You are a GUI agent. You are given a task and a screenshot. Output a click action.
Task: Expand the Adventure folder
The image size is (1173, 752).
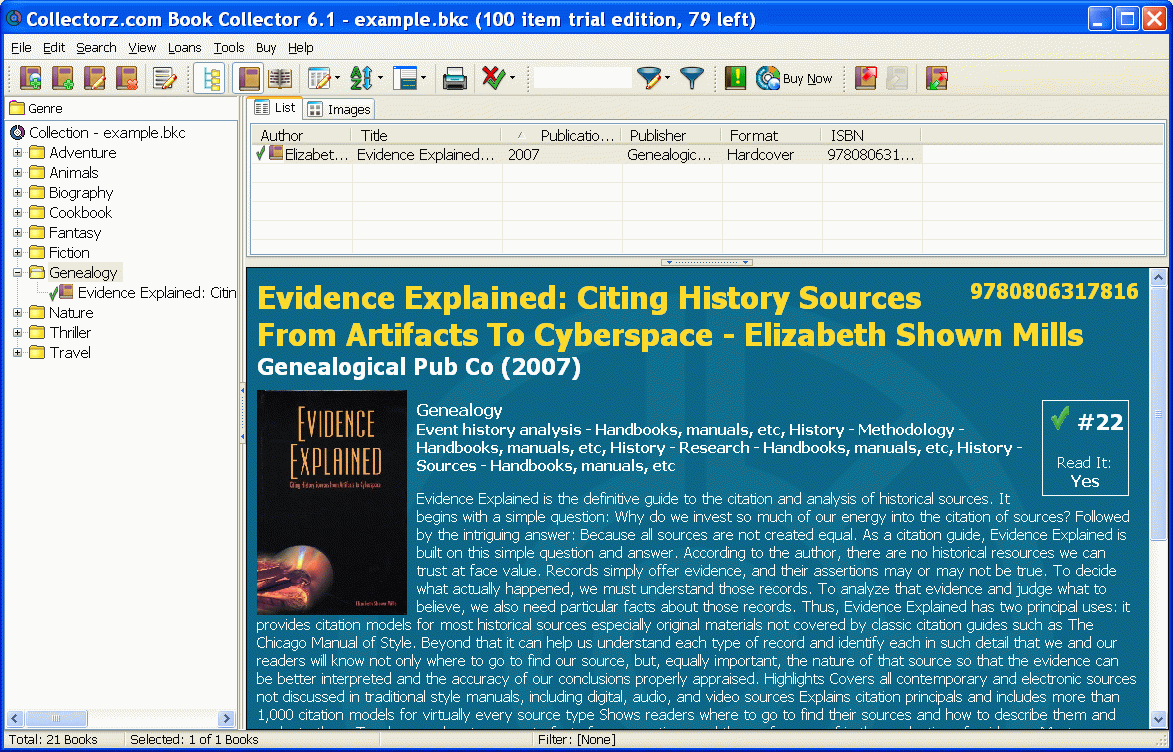coord(17,153)
